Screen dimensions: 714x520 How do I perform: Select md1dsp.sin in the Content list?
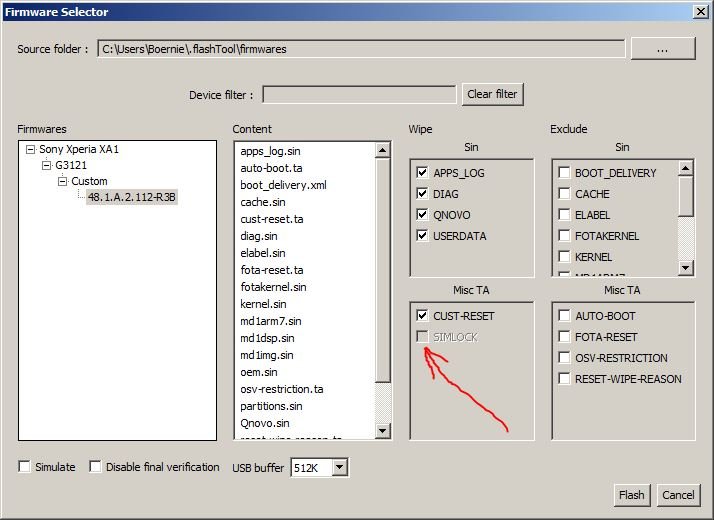pyautogui.click(x=267, y=338)
